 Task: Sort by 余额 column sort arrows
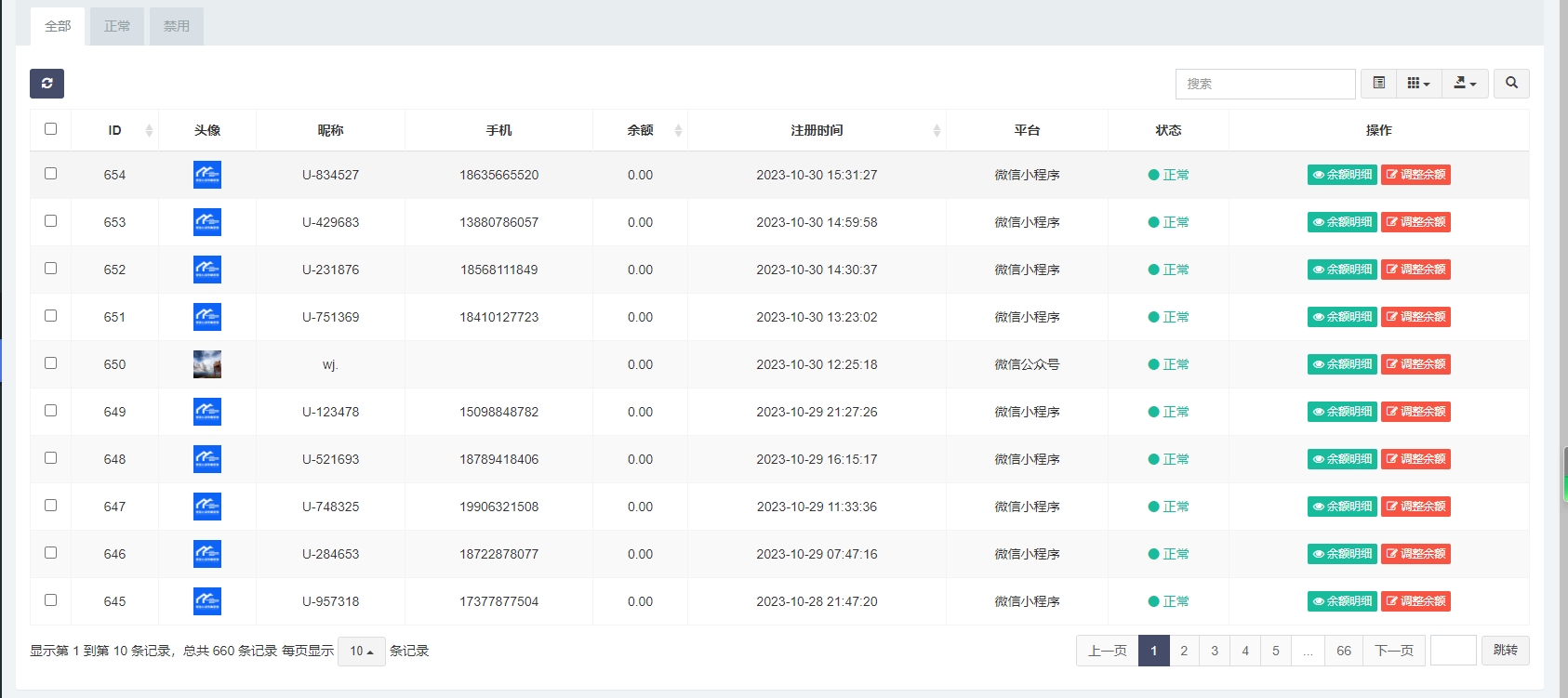[x=678, y=131]
